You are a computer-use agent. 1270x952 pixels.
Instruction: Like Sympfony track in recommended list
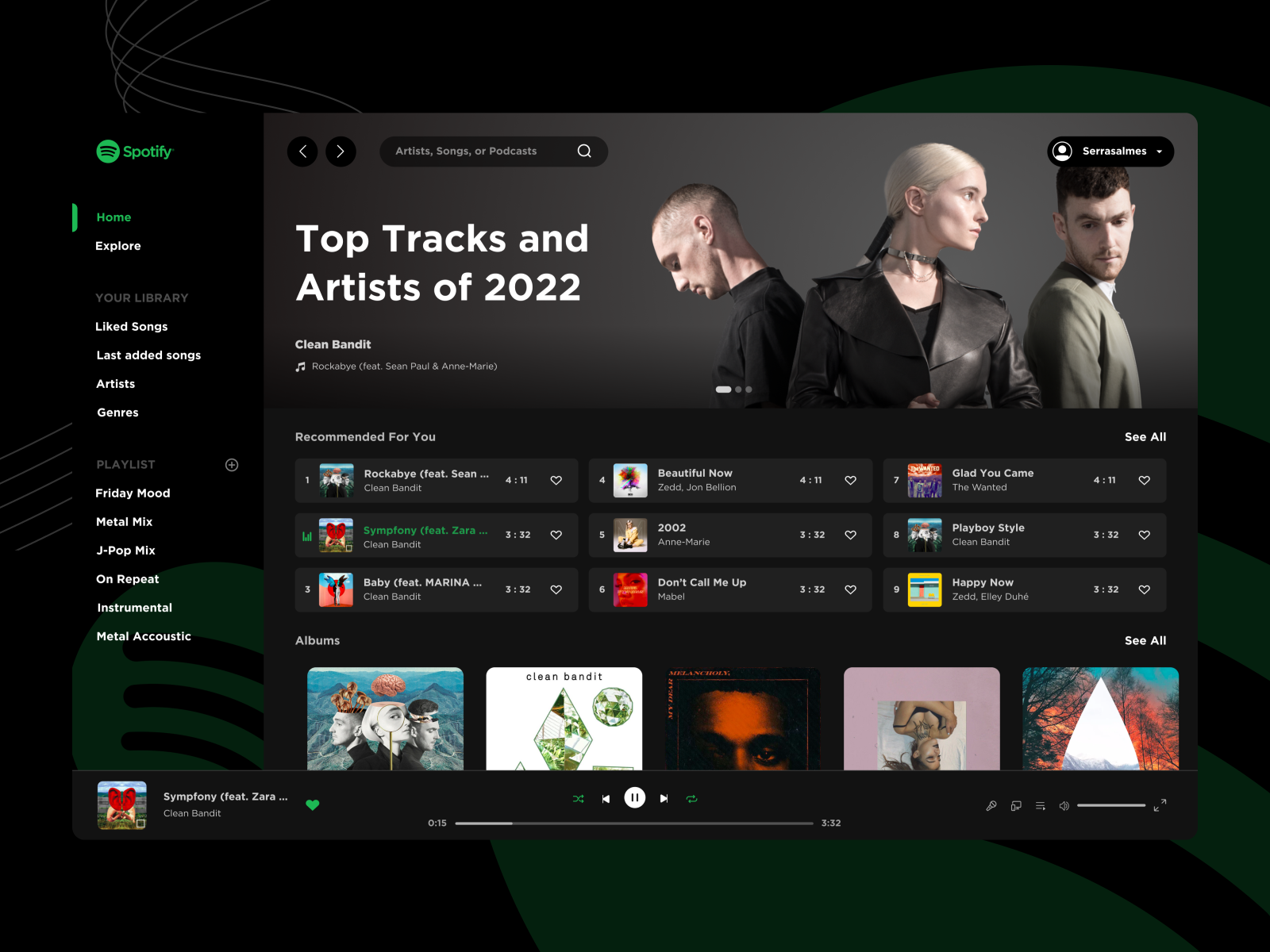556,535
